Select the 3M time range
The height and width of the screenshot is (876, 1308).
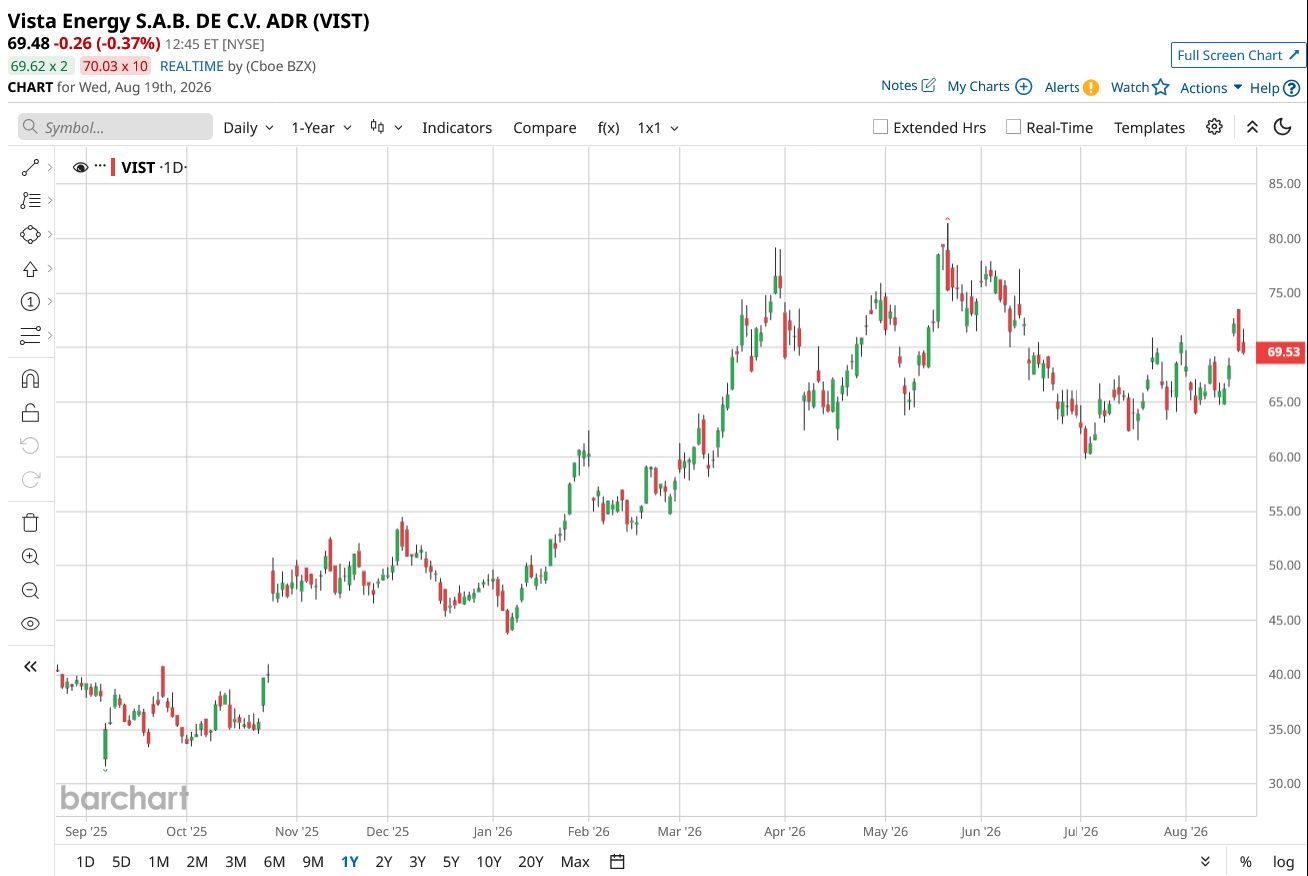pos(235,861)
